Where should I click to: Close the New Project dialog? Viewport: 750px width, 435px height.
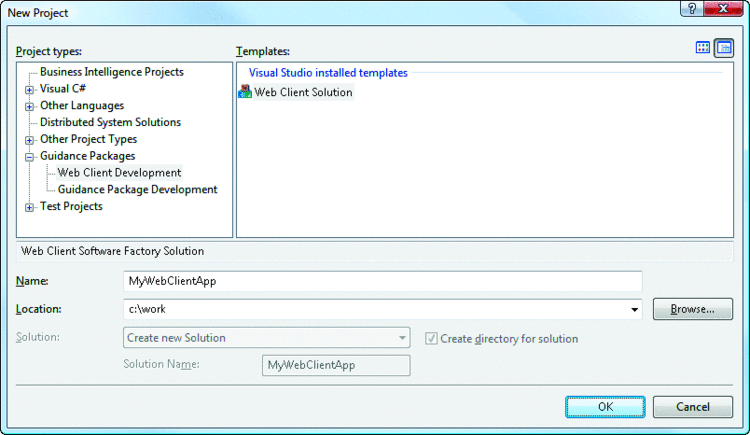click(724, 9)
